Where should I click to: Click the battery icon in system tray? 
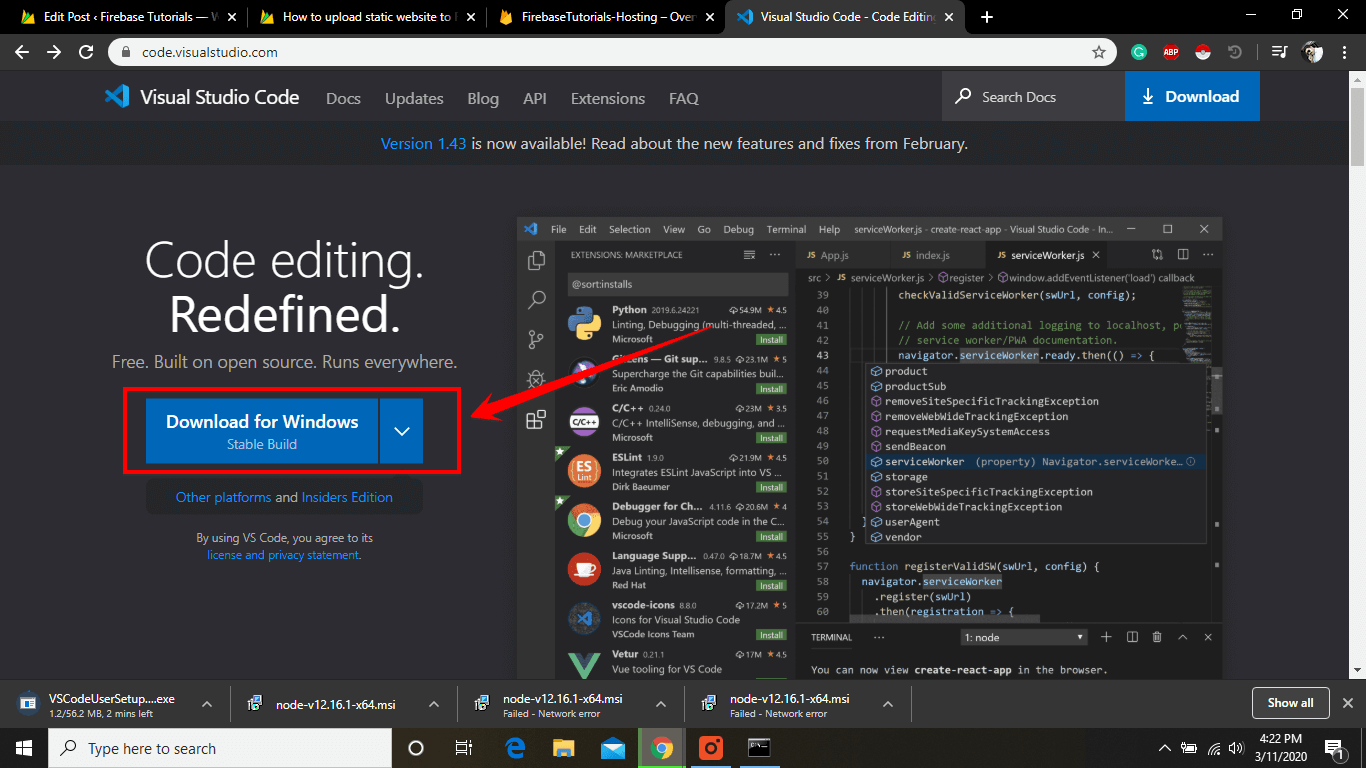pos(1190,748)
